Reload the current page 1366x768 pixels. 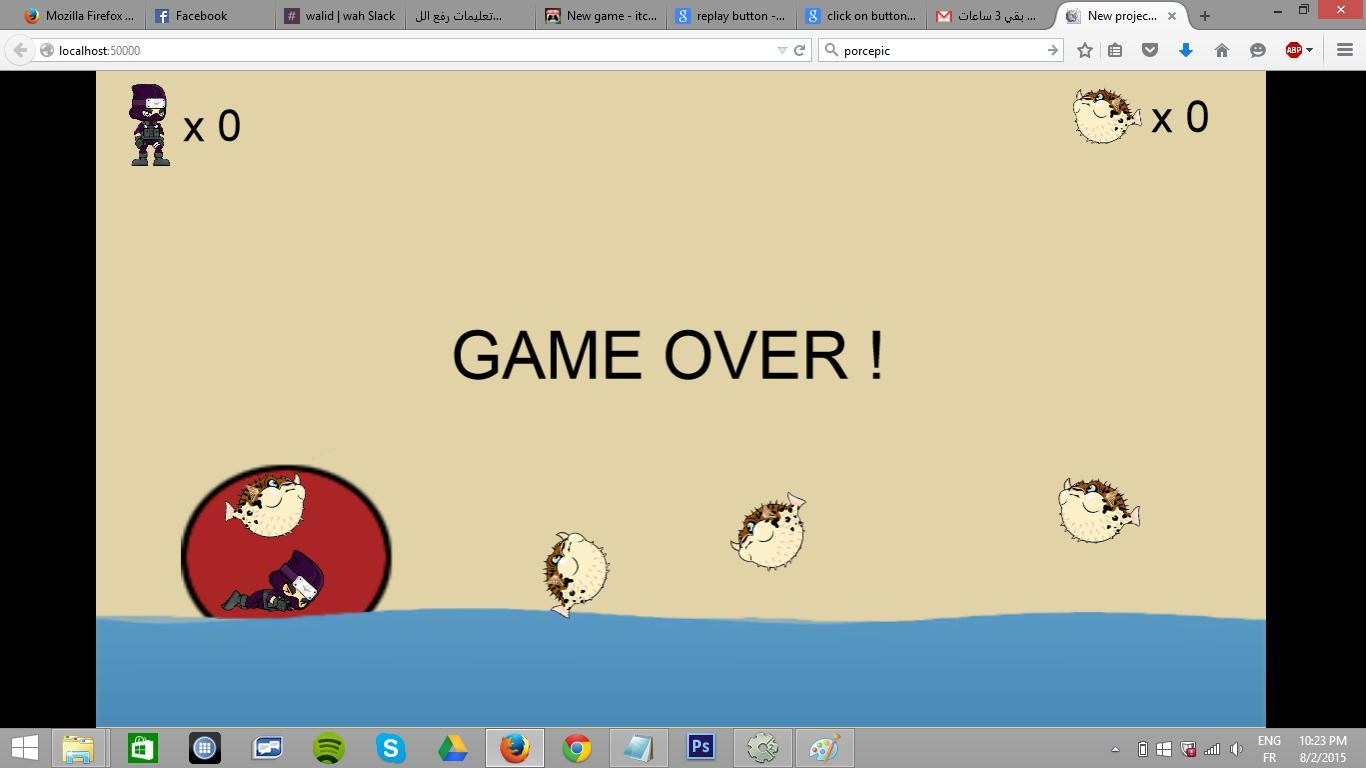click(800, 50)
